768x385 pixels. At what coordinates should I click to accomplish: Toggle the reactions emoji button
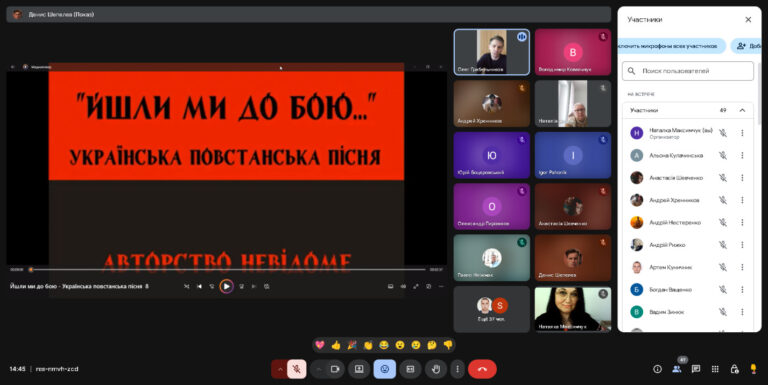click(384, 369)
